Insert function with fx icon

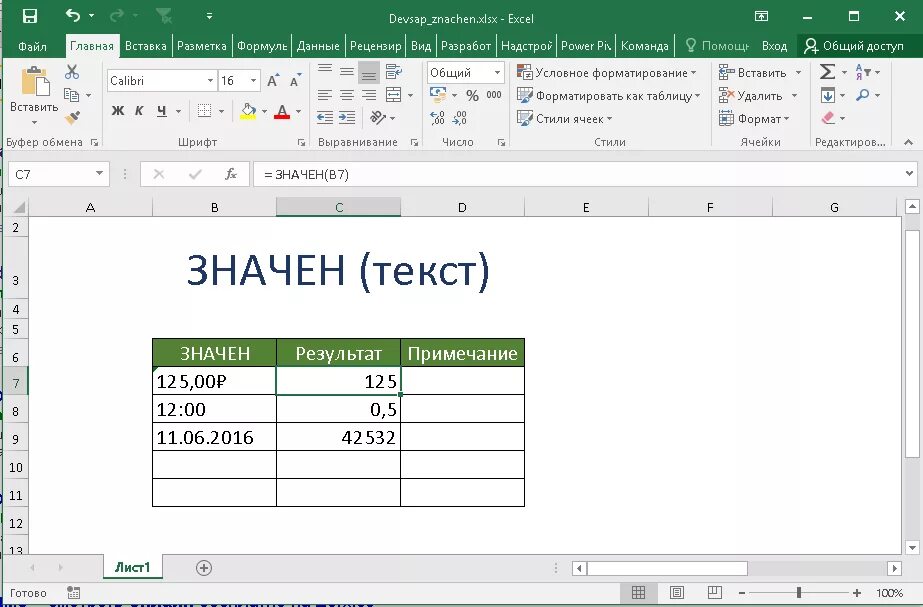pos(231,174)
